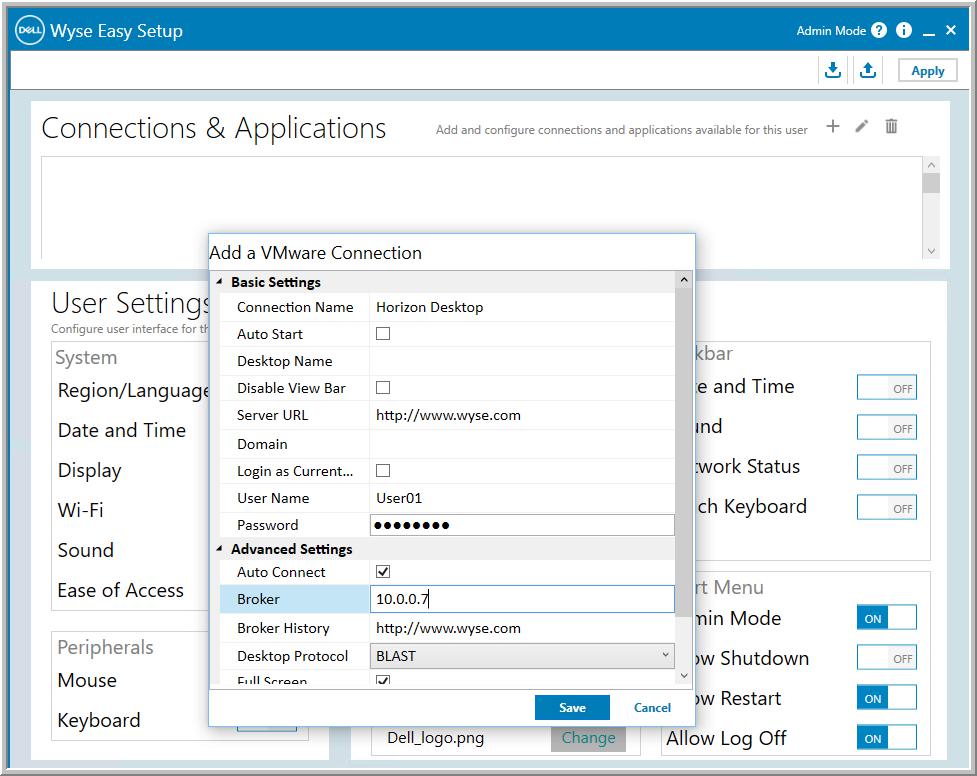Tick the Disable View Bar checkbox
The width and height of the screenshot is (977, 776).
[383, 388]
